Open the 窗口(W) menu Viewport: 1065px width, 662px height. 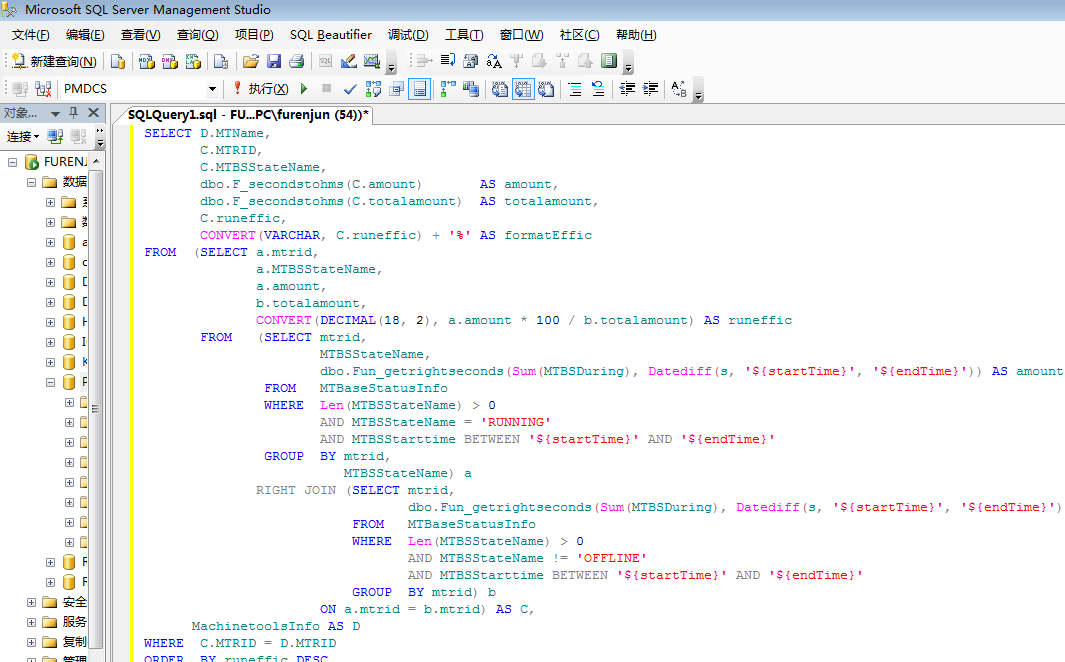522,35
